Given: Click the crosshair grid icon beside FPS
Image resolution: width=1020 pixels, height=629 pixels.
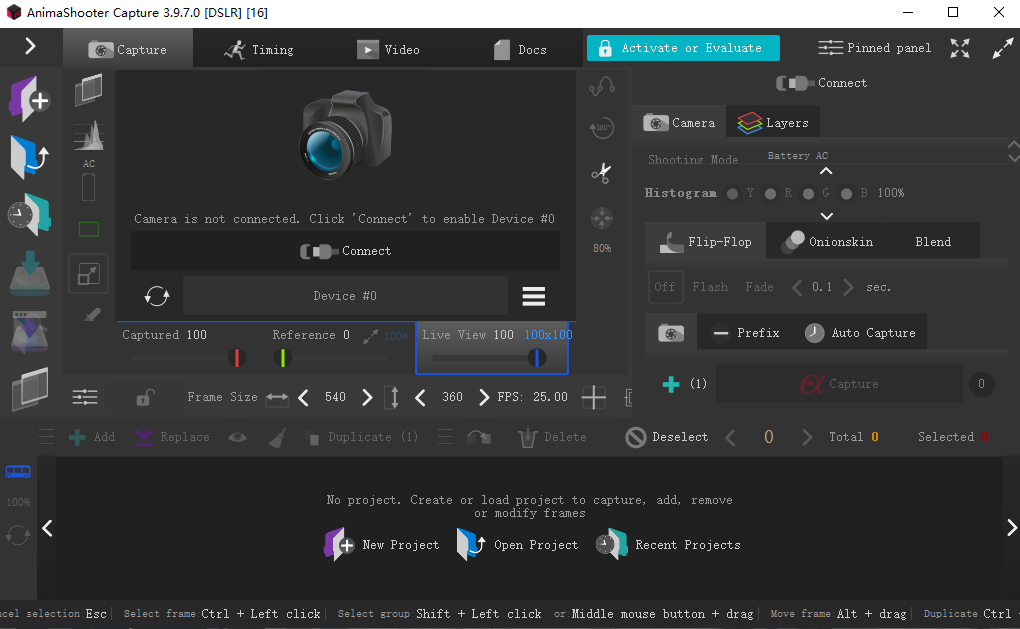Looking at the screenshot, I should point(594,397).
